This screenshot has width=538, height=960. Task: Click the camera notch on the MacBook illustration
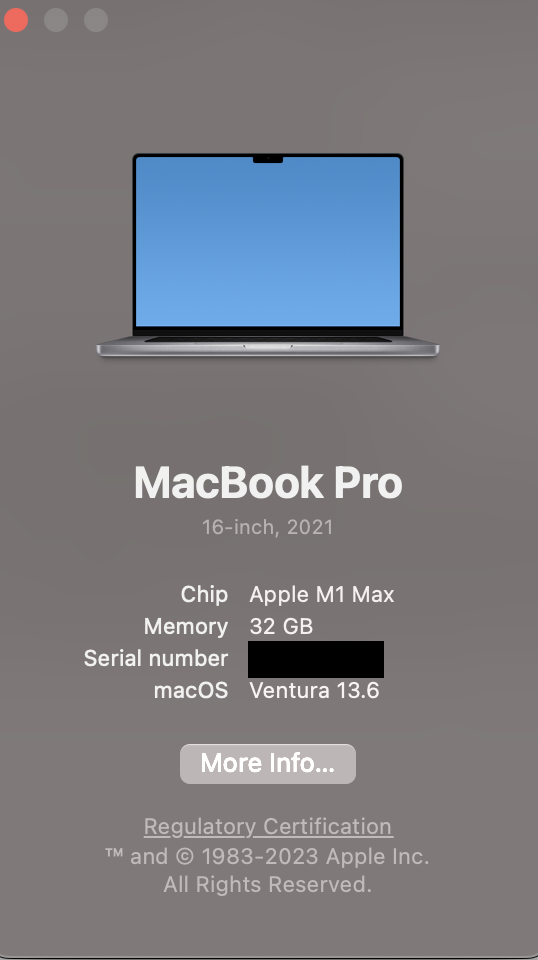click(x=267, y=159)
